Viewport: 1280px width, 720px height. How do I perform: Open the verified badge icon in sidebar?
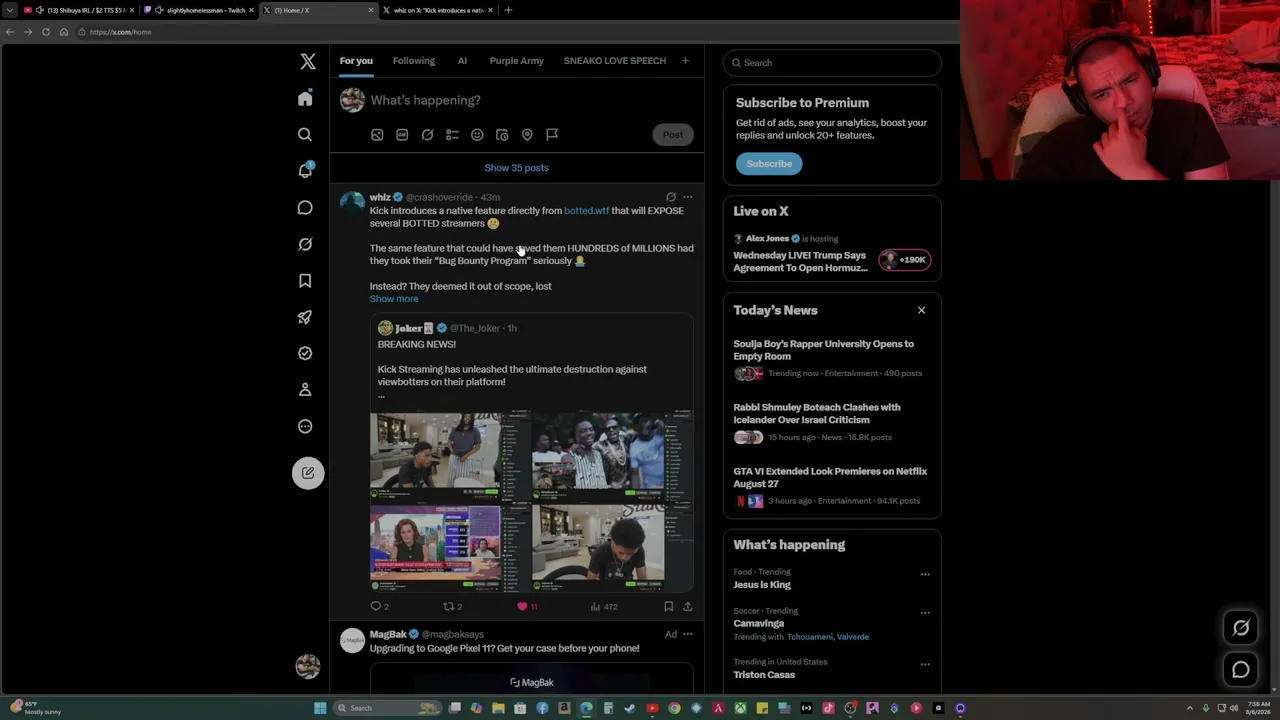[305, 353]
